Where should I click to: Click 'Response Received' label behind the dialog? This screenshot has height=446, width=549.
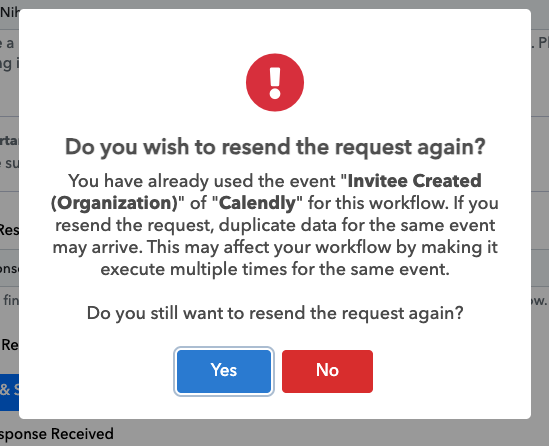pyautogui.click(x=57, y=434)
